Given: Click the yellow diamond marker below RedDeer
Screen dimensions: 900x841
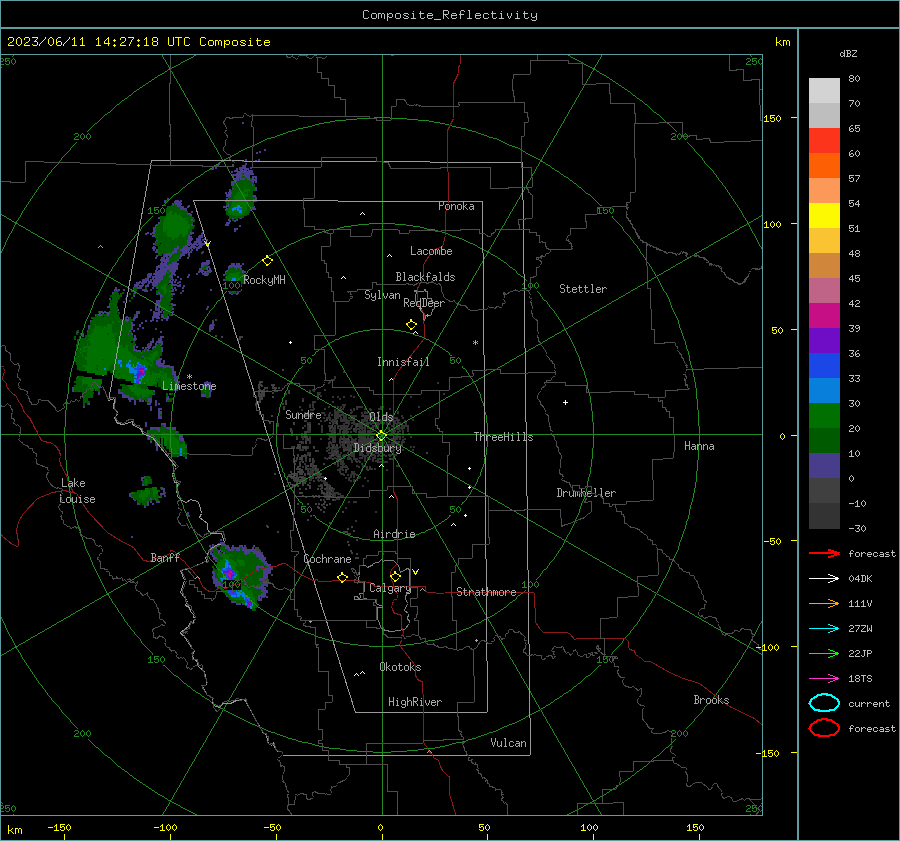Looking at the screenshot, I should [x=412, y=325].
